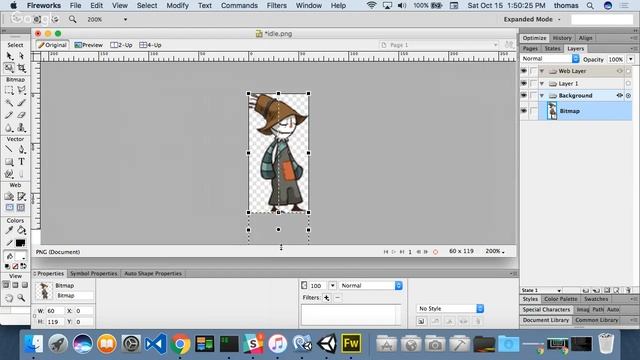Open the Swatches panel tab
Viewport: 640px width, 360px height.
596,299
